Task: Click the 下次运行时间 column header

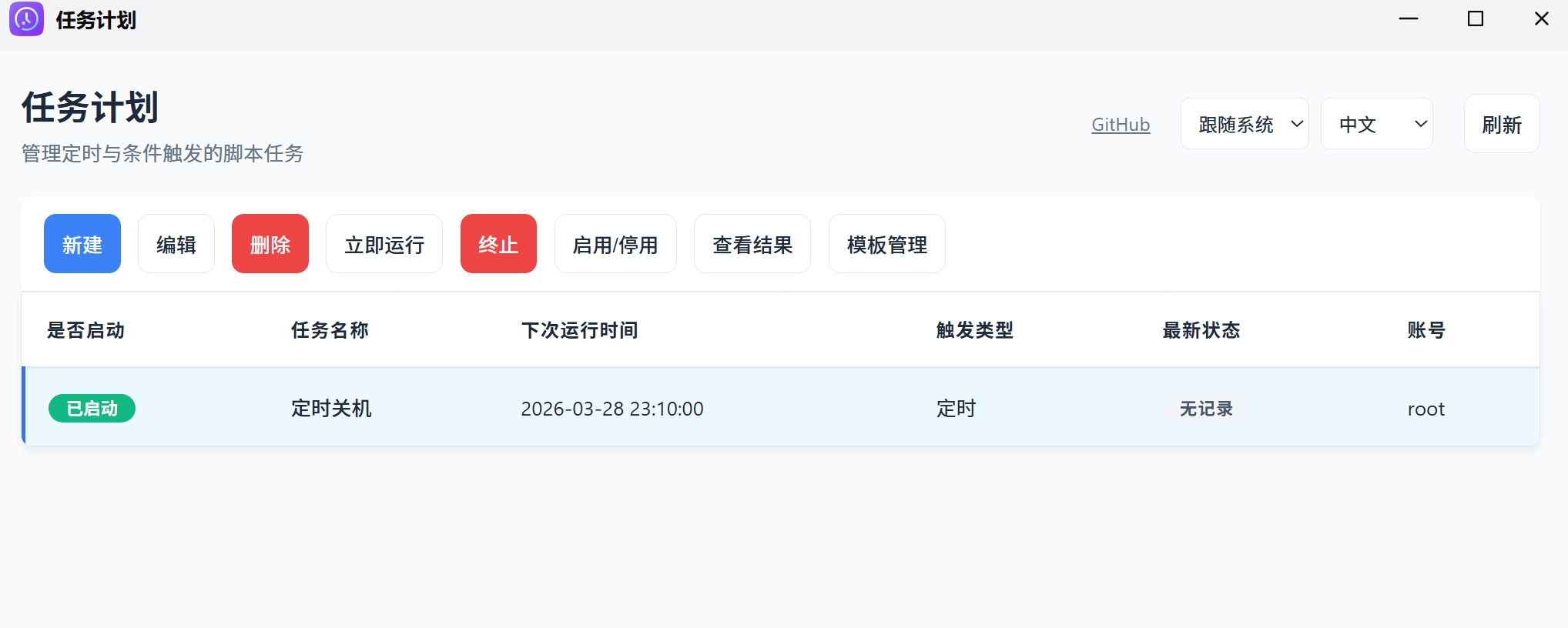Action: pyautogui.click(x=581, y=329)
